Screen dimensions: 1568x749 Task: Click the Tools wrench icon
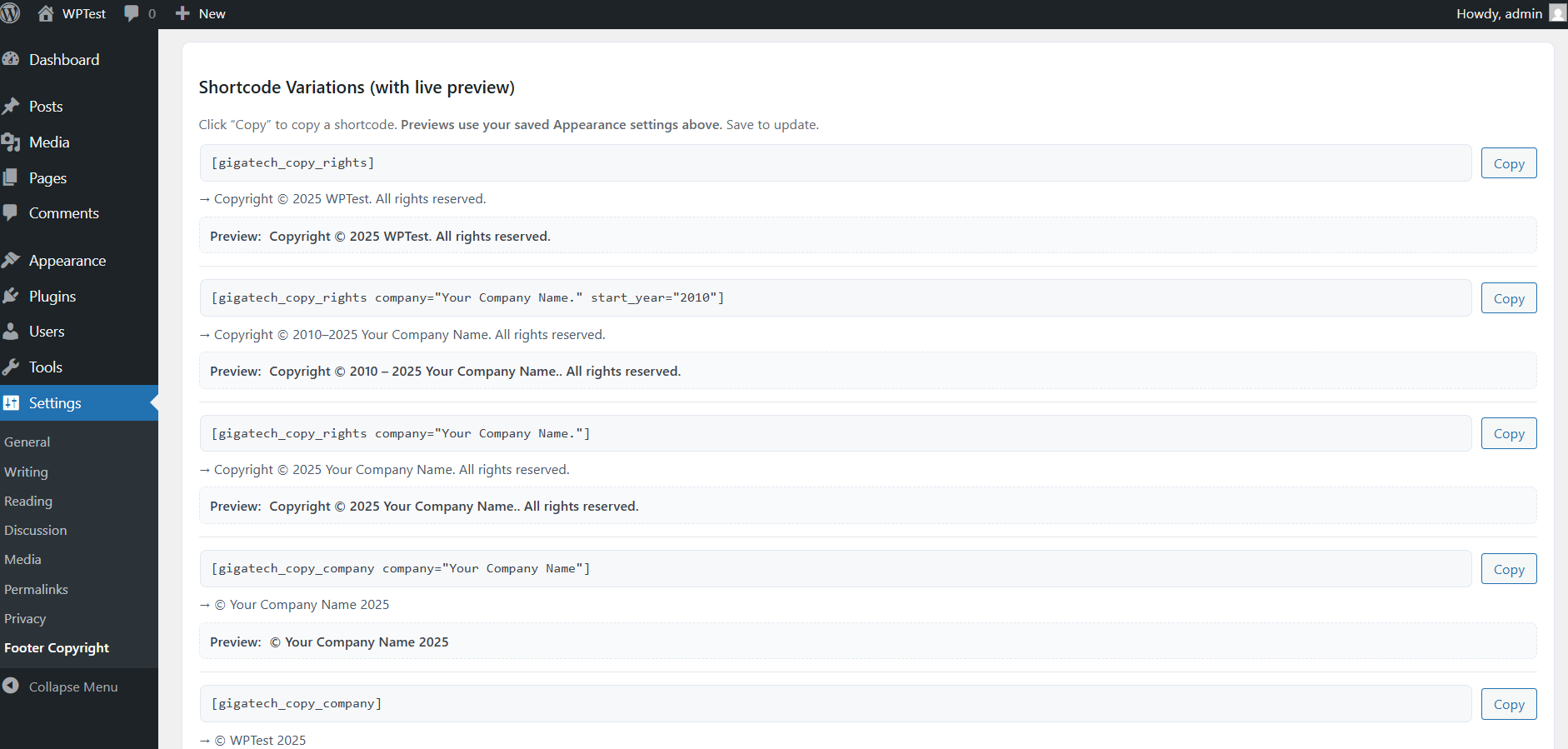[x=11, y=367]
